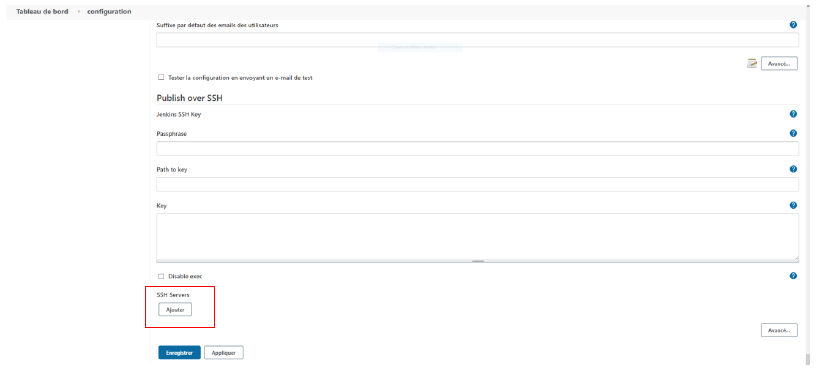Save with the Enregistrer button

click(x=180, y=353)
